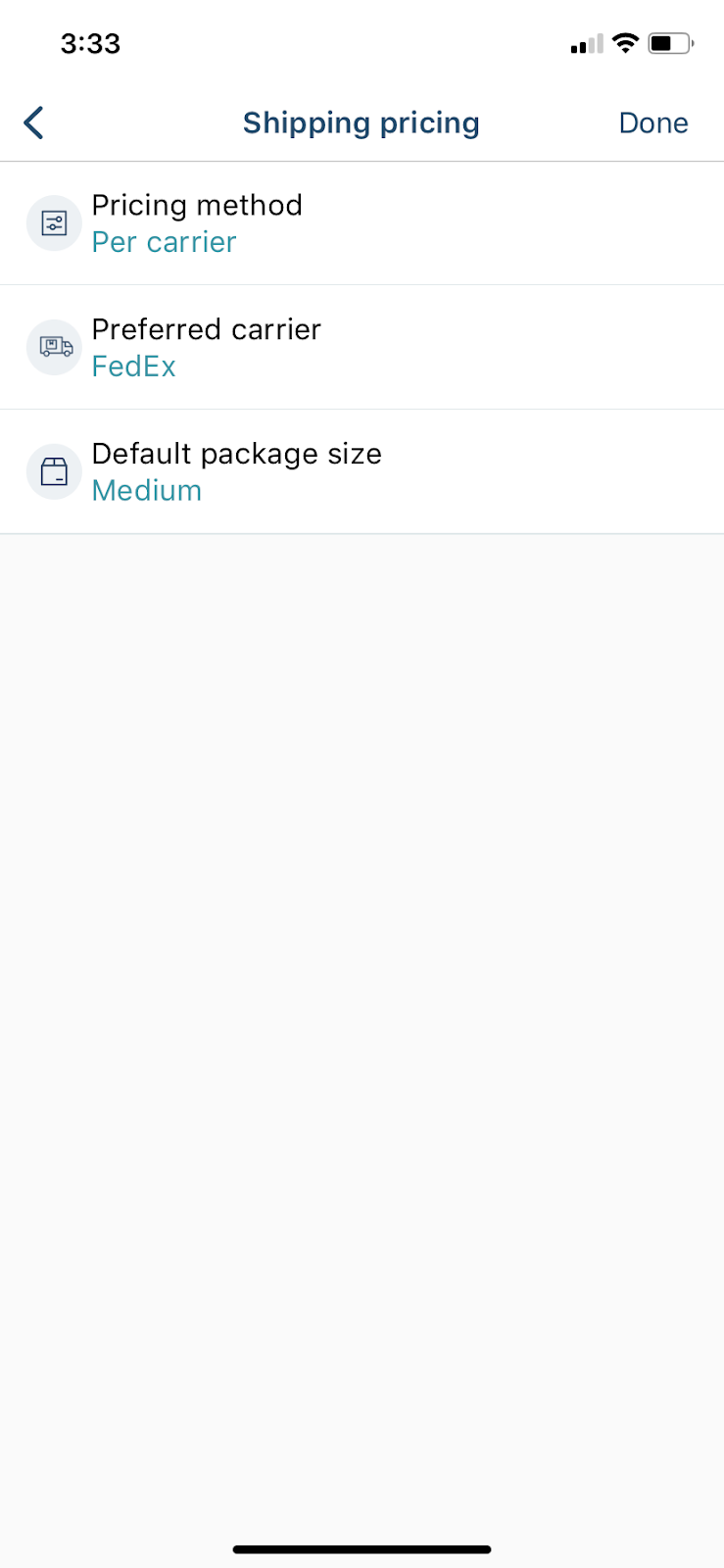
Task: Tap the Pricing method sliders icon
Action: 54,223
